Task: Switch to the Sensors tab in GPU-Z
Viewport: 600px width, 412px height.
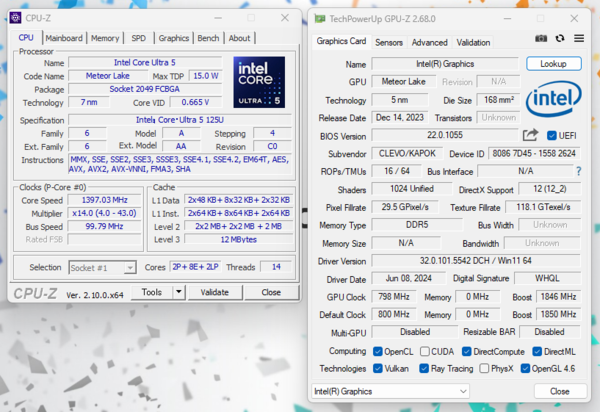Action: point(389,42)
